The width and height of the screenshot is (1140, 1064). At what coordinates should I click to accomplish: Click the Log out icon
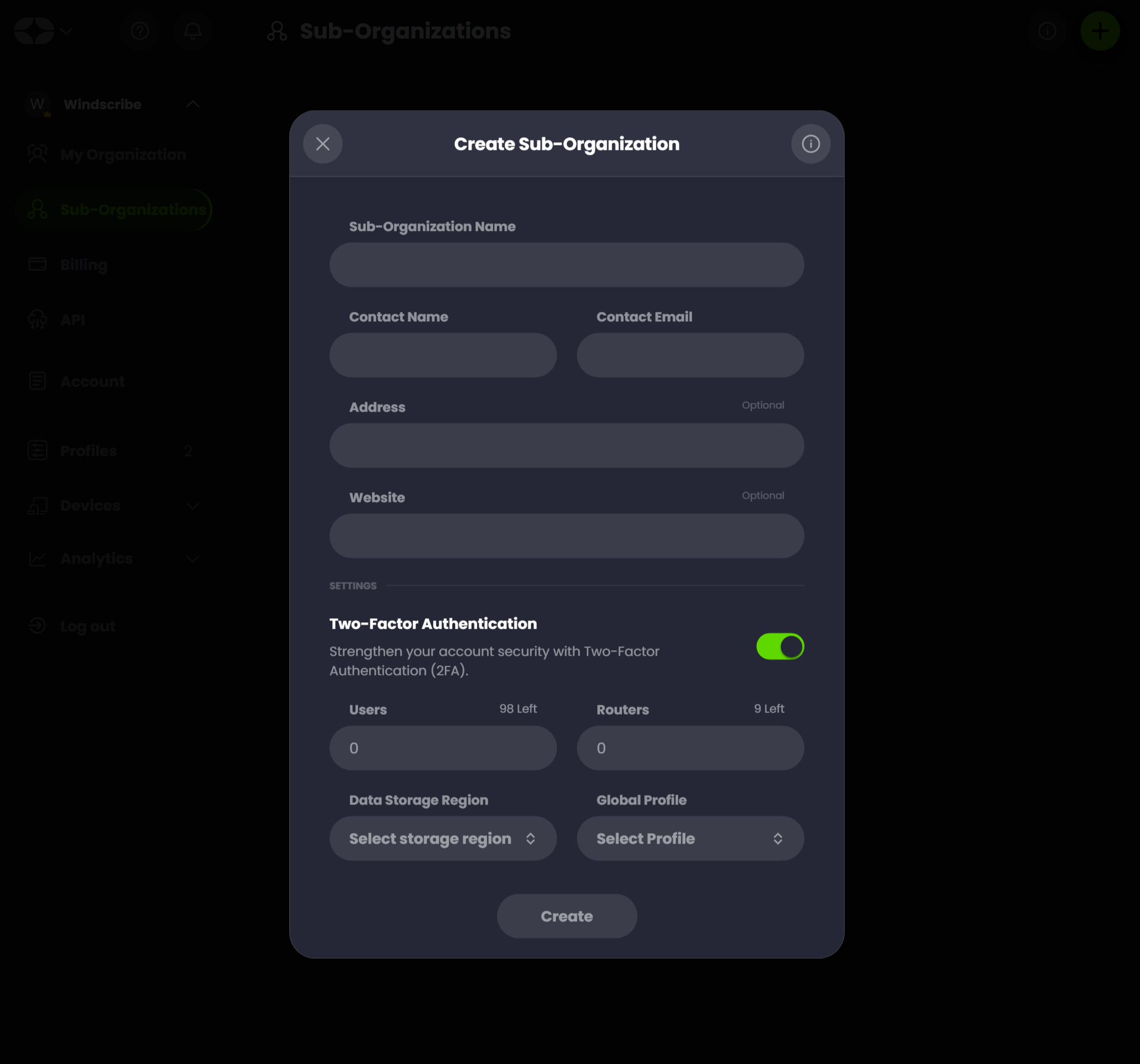pyautogui.click(x=37, y=625)
